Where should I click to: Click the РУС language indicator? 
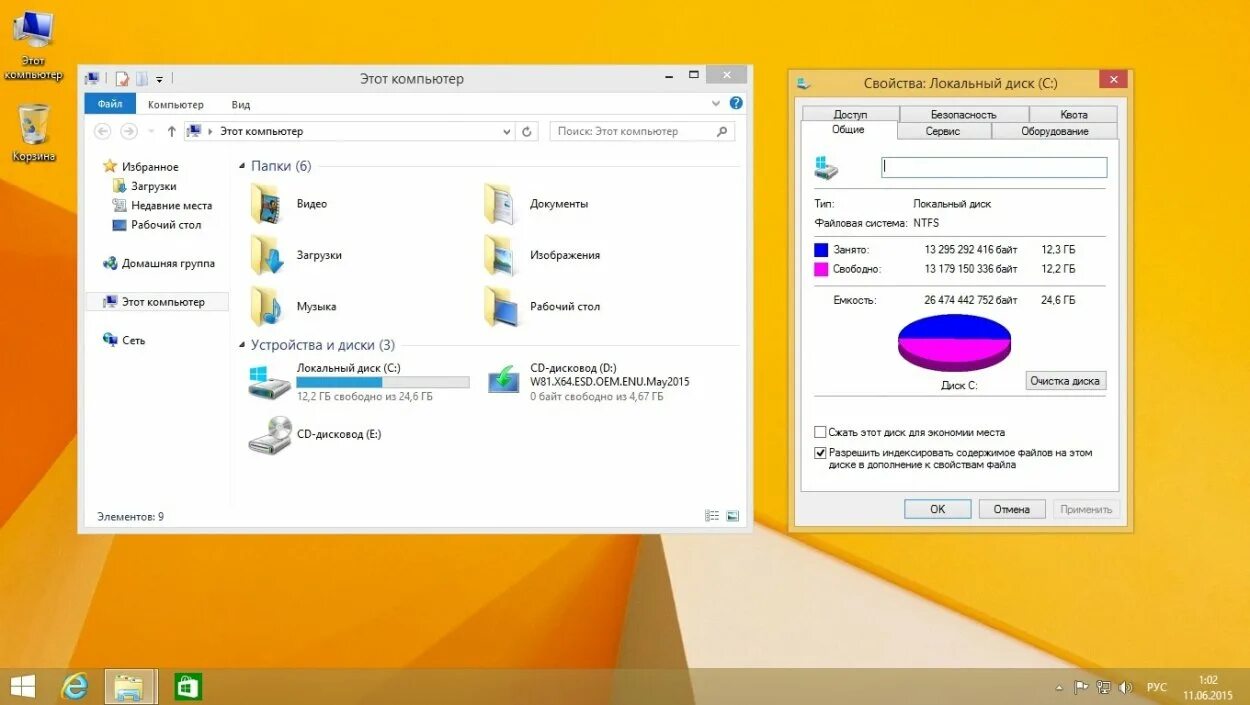click(x=1157, y=687)
